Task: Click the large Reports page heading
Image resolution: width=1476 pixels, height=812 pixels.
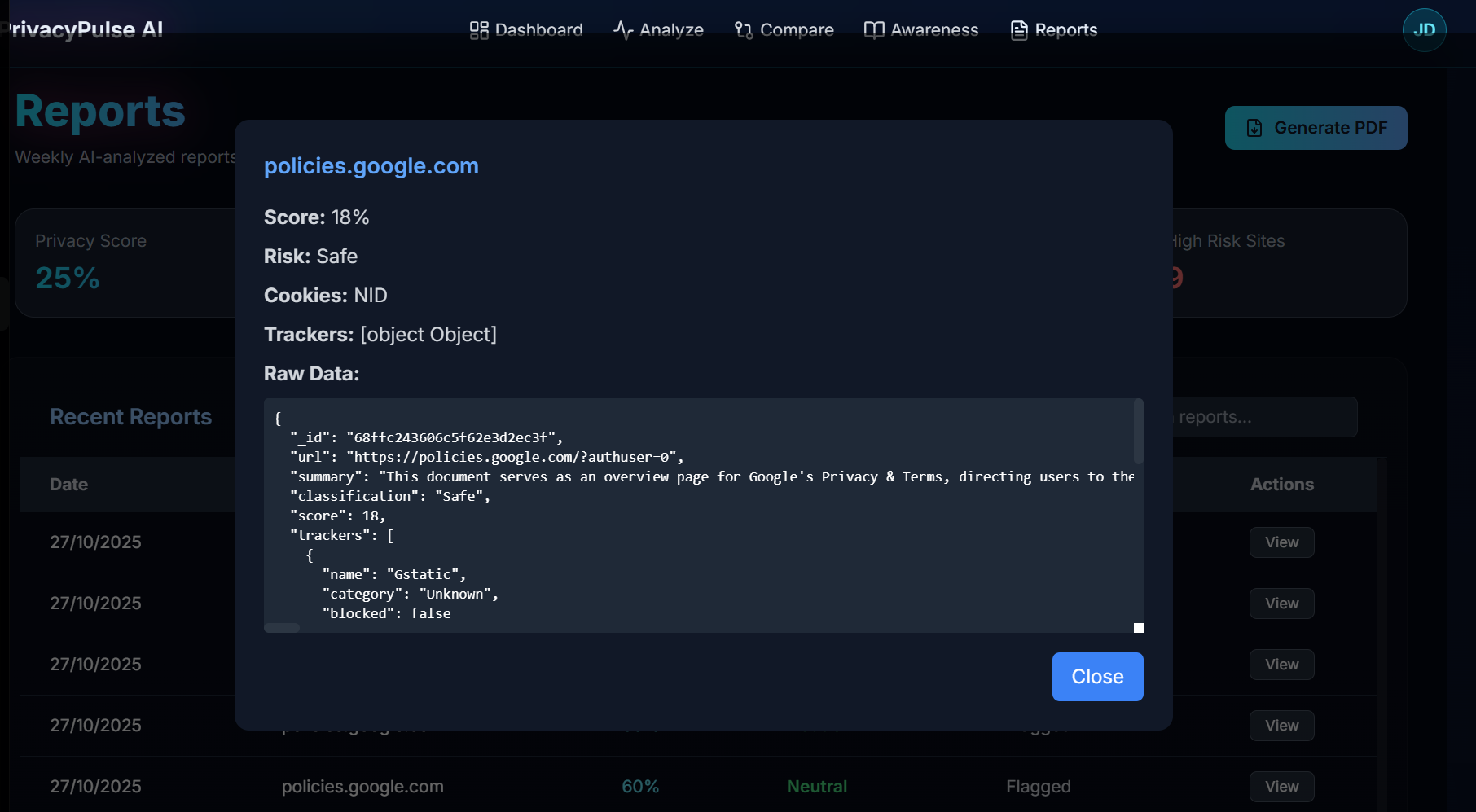Action: (100, 112)
